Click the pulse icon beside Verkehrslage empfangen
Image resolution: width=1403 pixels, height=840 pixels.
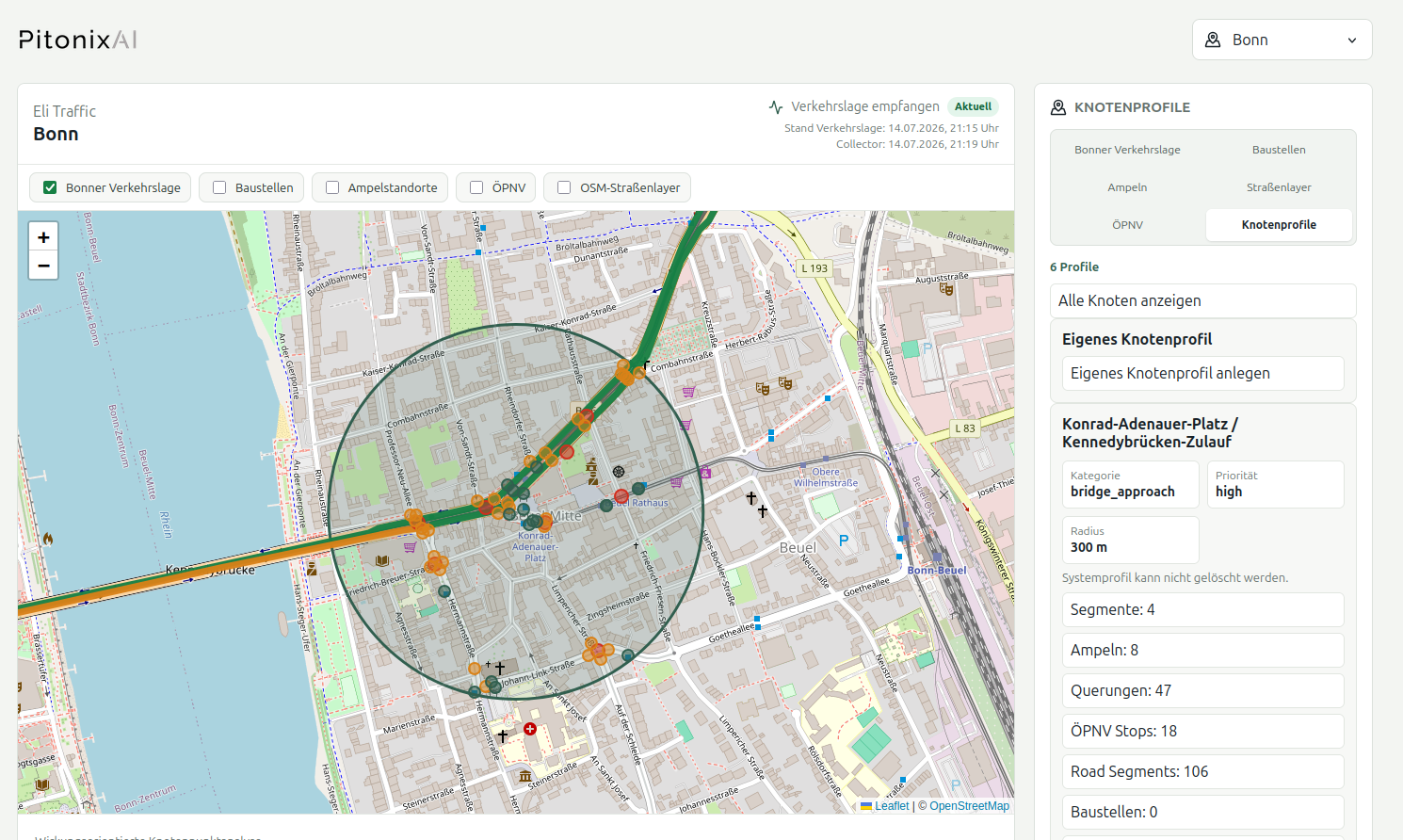click(x=776, y=107)
